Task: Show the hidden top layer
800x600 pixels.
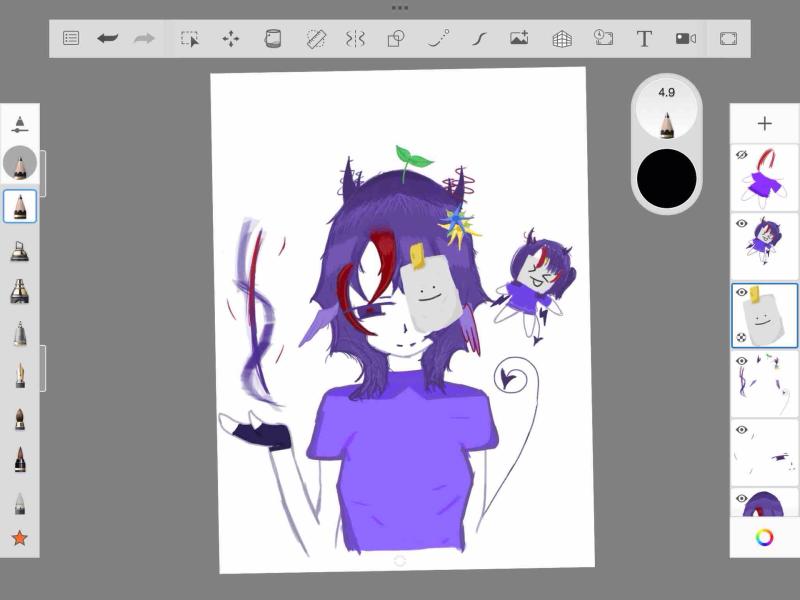Action: pyautogui.click(x=742, y=155)
